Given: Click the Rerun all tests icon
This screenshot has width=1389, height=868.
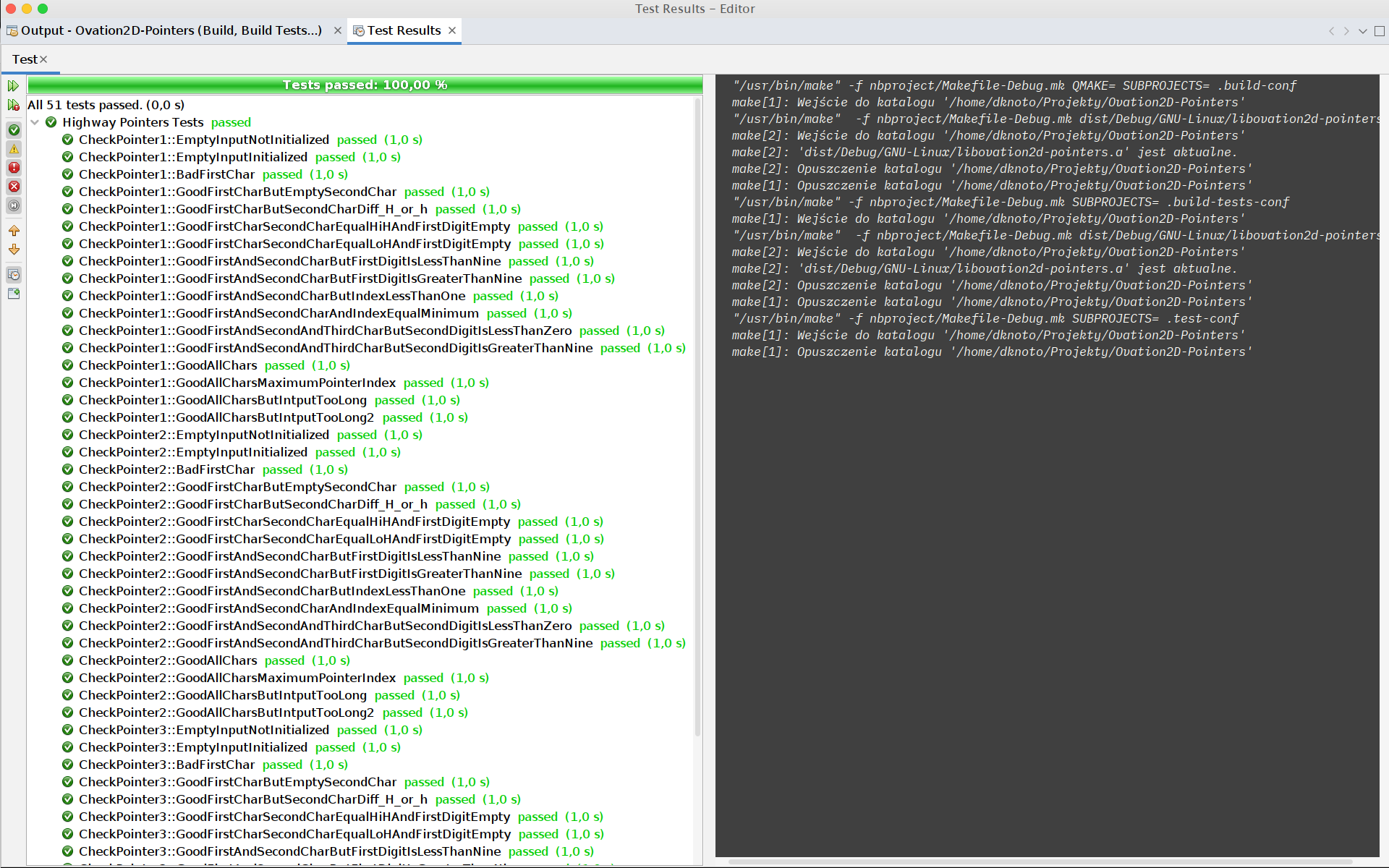Looking at the screenshot, I should point(13,86).
